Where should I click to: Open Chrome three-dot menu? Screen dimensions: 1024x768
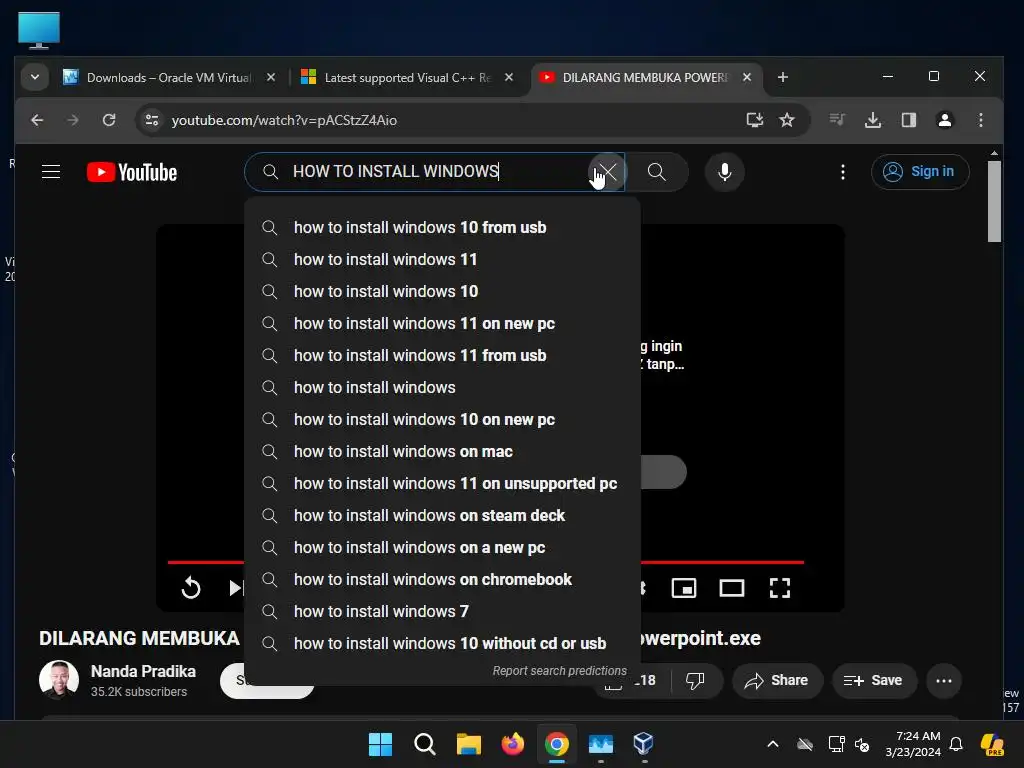click(x=980, y=120)
